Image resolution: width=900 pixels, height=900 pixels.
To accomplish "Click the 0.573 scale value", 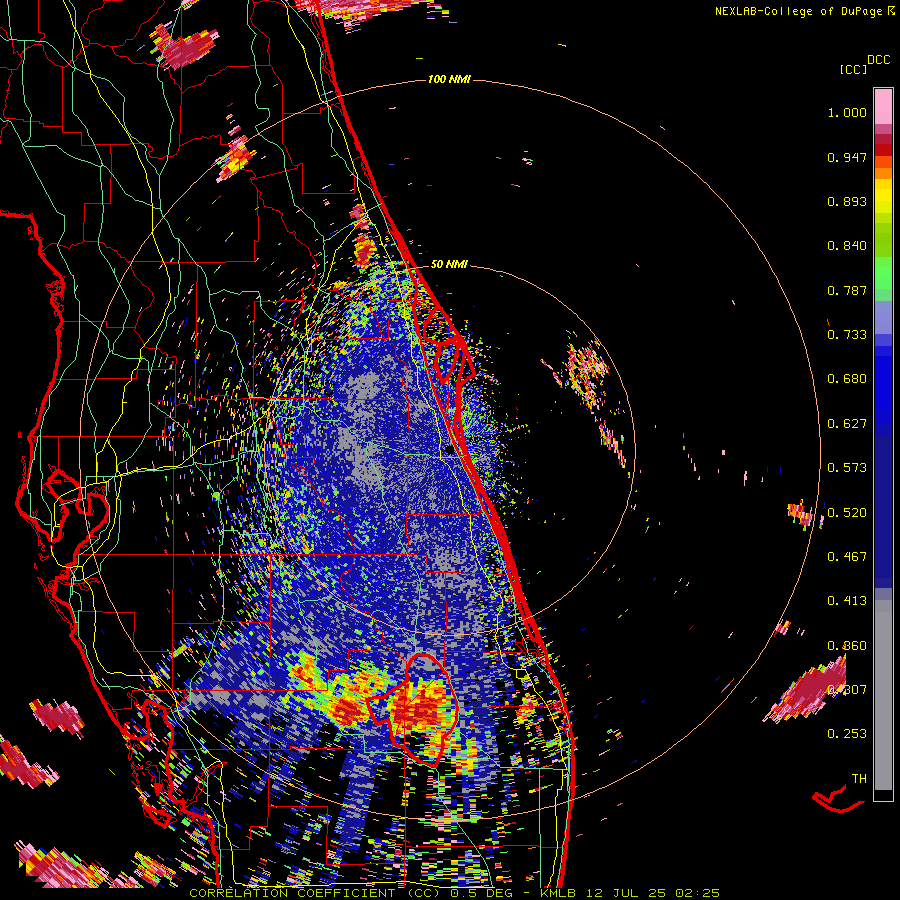I will (847, 468).
